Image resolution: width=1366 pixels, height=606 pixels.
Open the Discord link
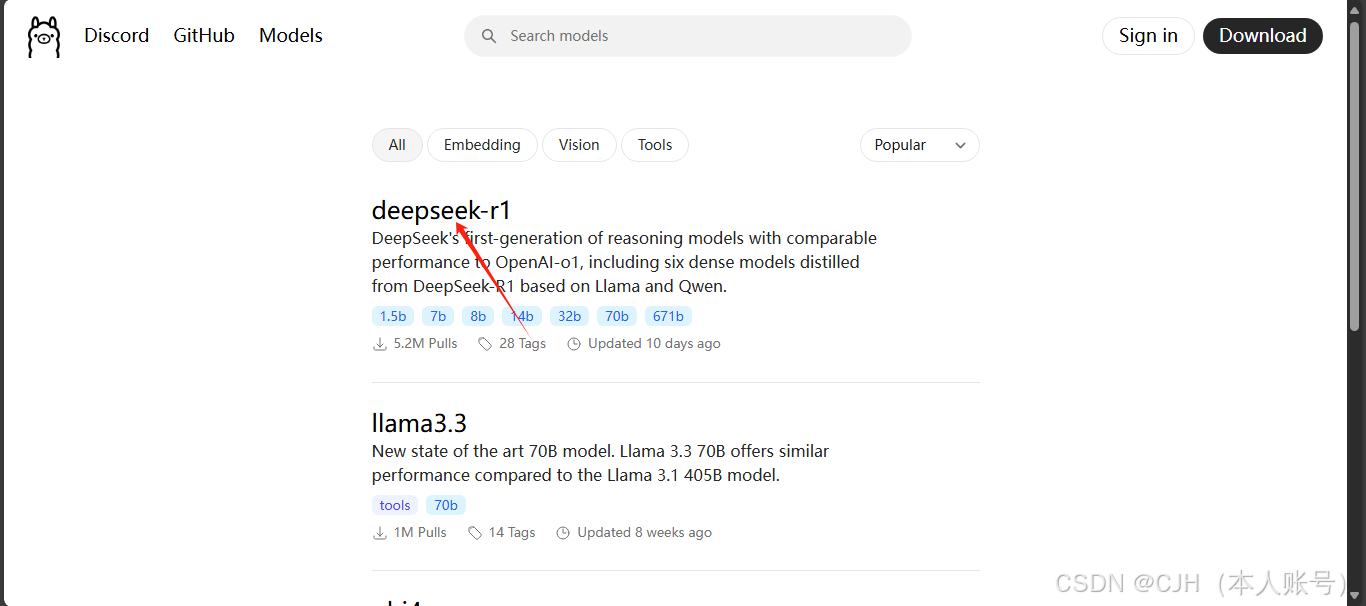point(116,36)
